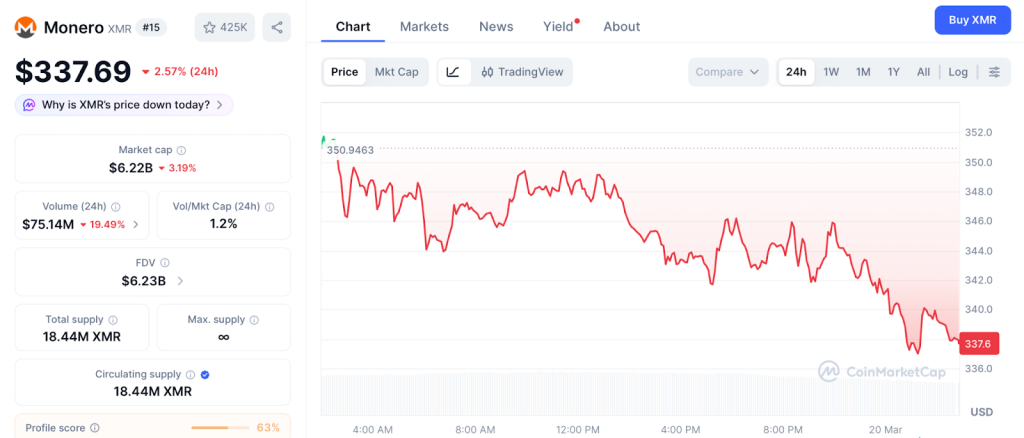Select the 1W time range
Image resolution: width=1024 pixels, height=438 pixels.
point(831,72)
